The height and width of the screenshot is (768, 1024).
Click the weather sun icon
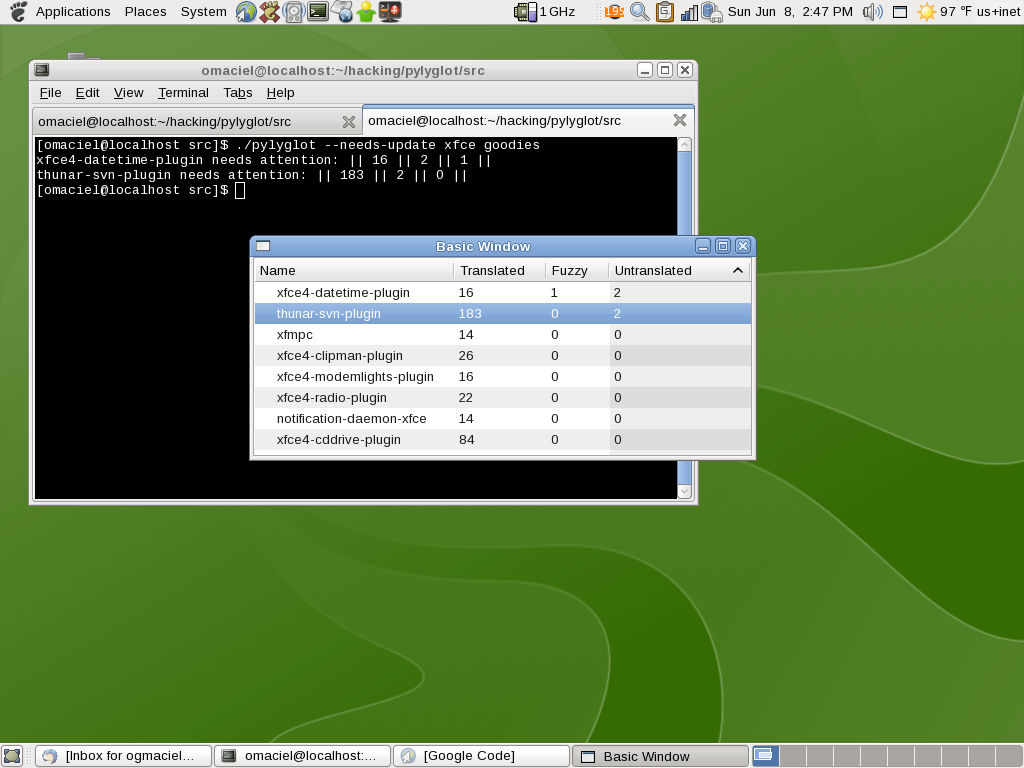tap(927, 12)
